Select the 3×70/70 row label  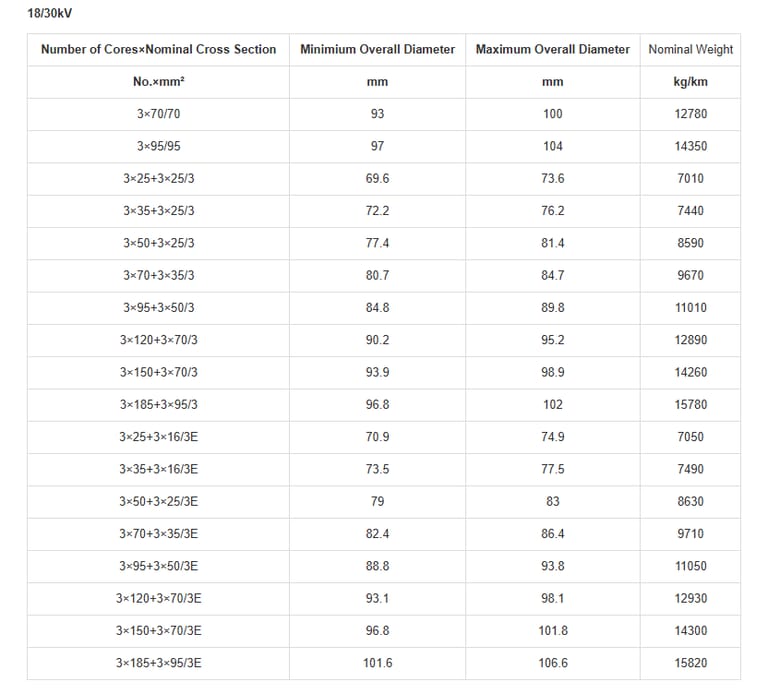[158, 114]
